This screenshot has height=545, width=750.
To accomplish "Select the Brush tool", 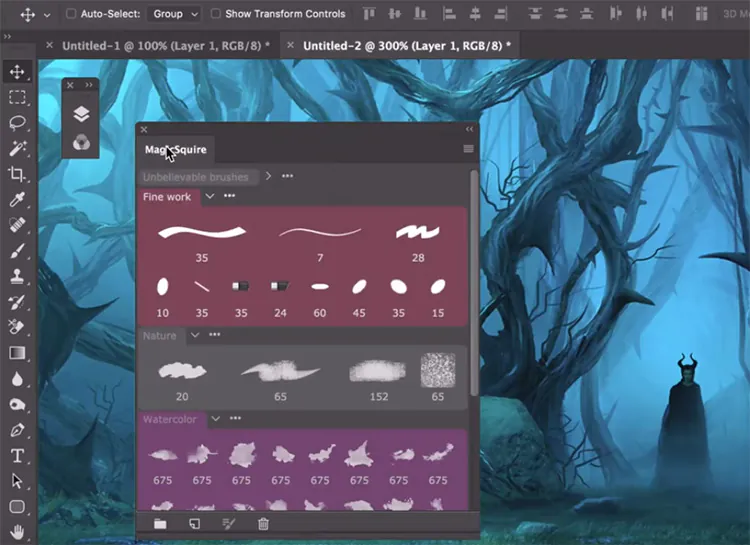I will [17, 250].
